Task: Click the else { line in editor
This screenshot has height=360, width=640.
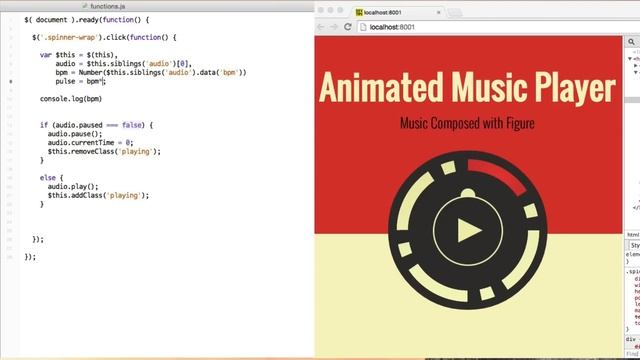Action: click(x=51, y=178)
